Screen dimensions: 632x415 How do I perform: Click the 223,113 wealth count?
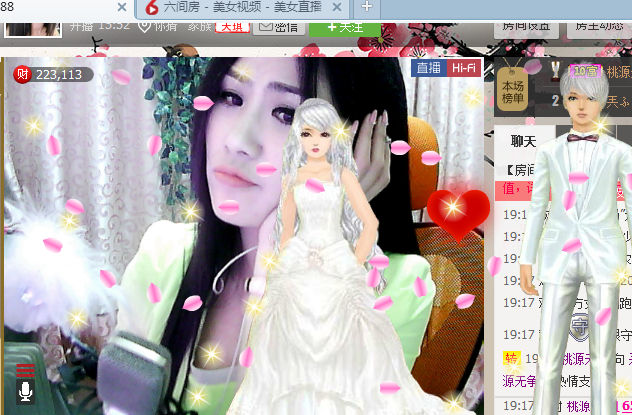(59, 75)
